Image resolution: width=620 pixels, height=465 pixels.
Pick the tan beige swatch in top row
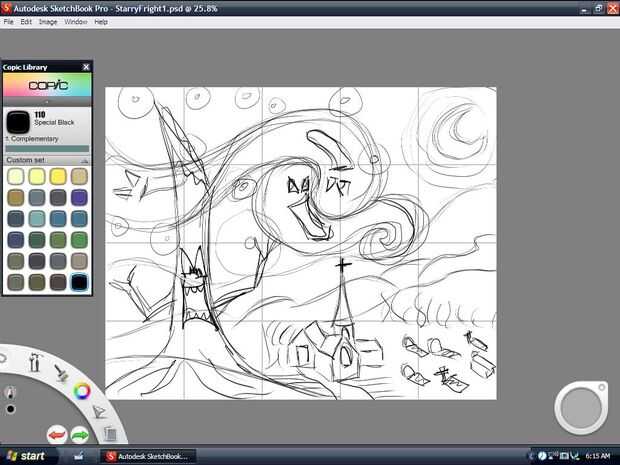[x=79, y=176]
